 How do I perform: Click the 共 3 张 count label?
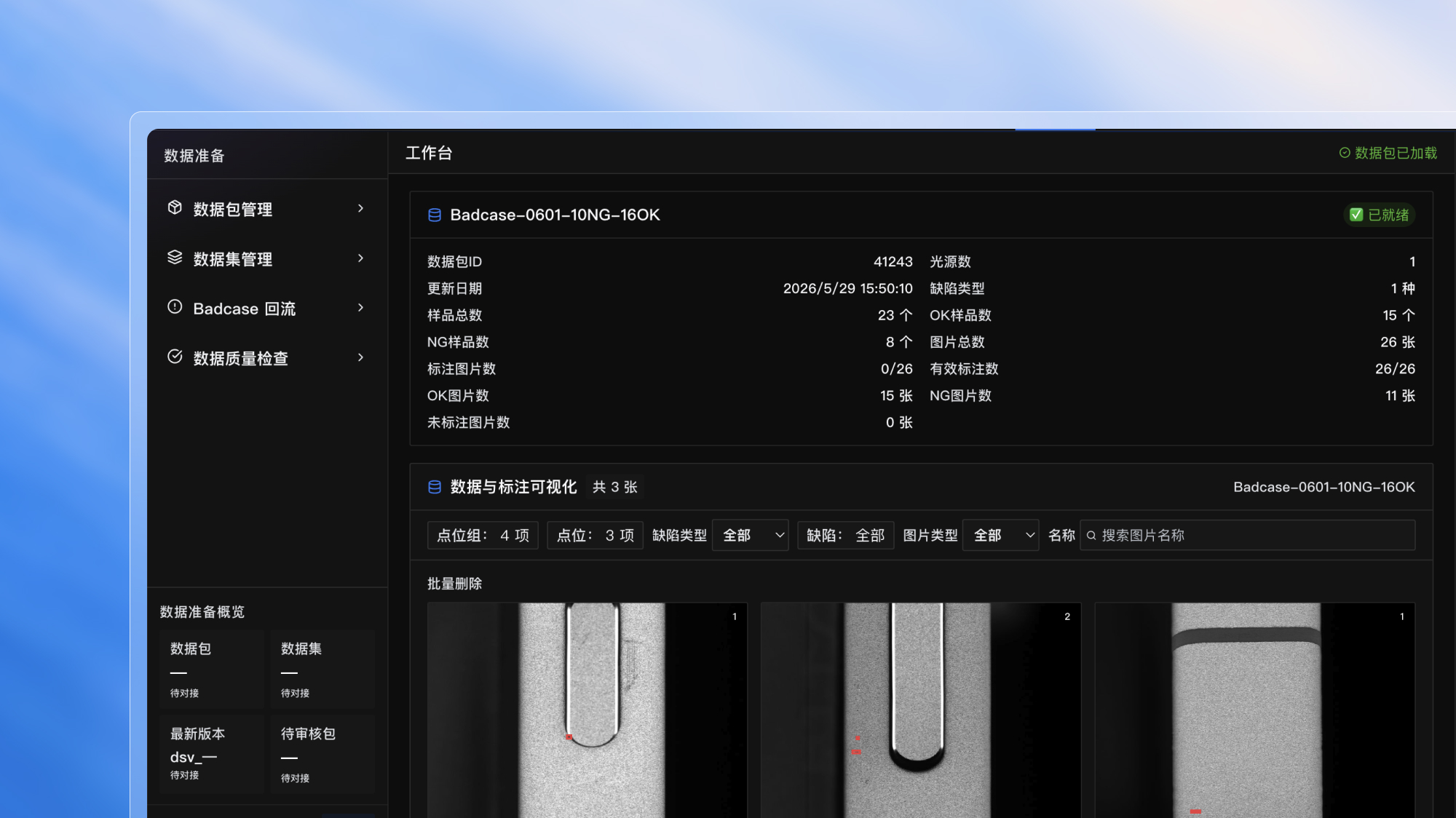[614, 487]
